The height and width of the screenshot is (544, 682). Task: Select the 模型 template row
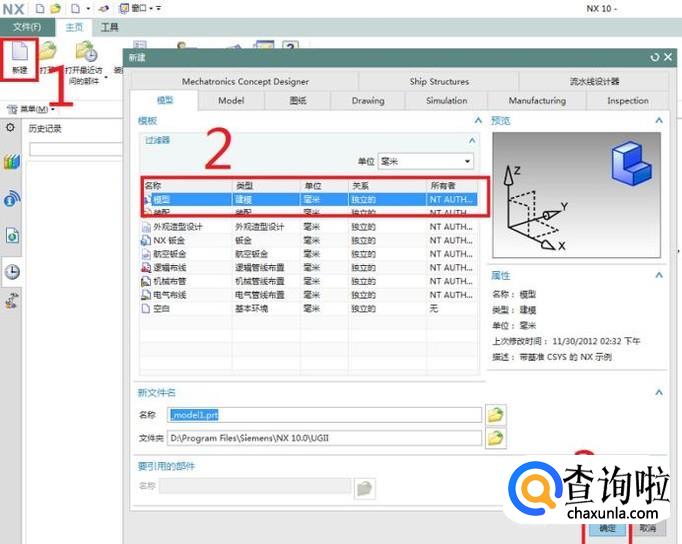[x=310, y=199]
